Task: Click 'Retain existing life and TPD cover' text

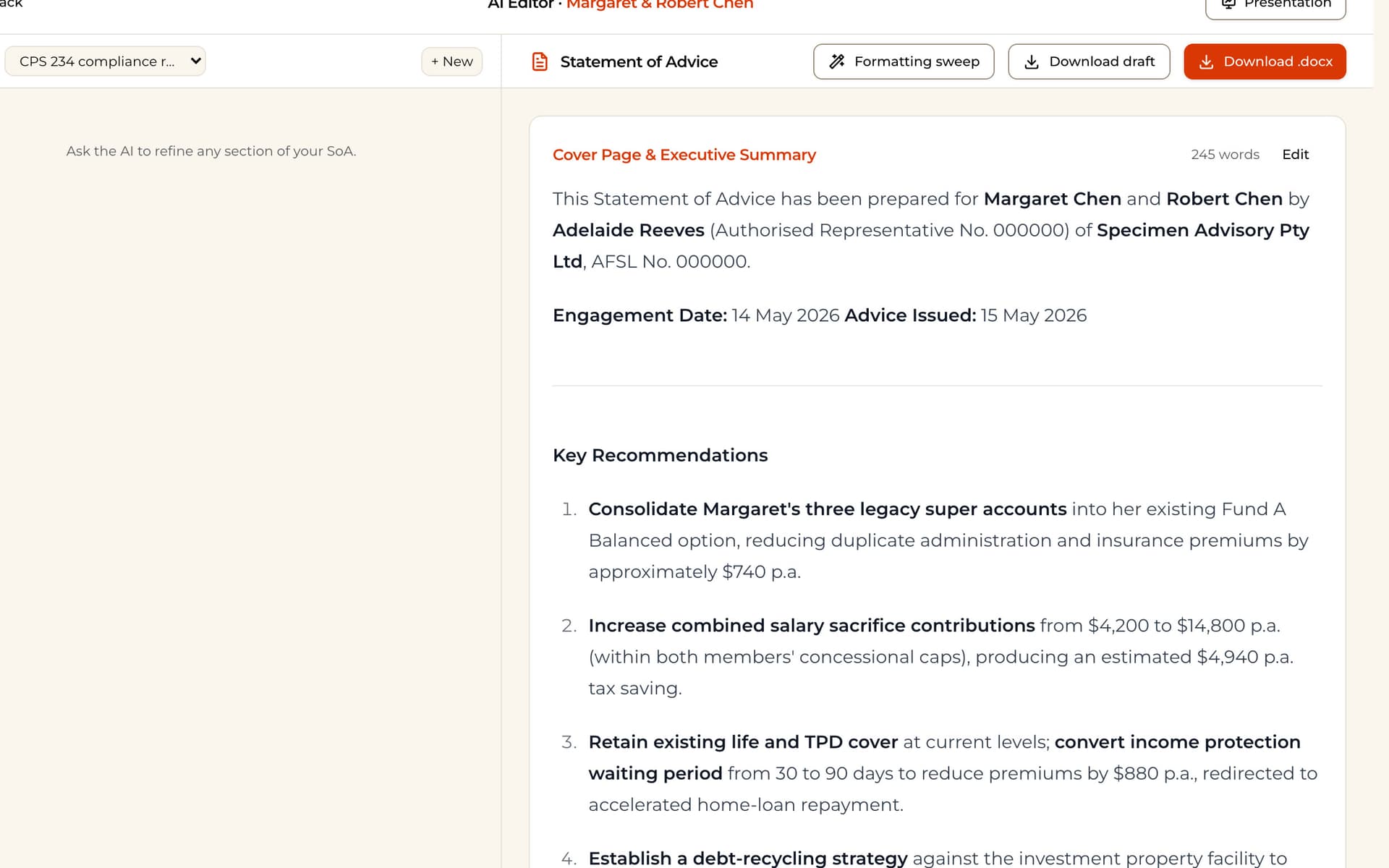Action: pos(743,742)
